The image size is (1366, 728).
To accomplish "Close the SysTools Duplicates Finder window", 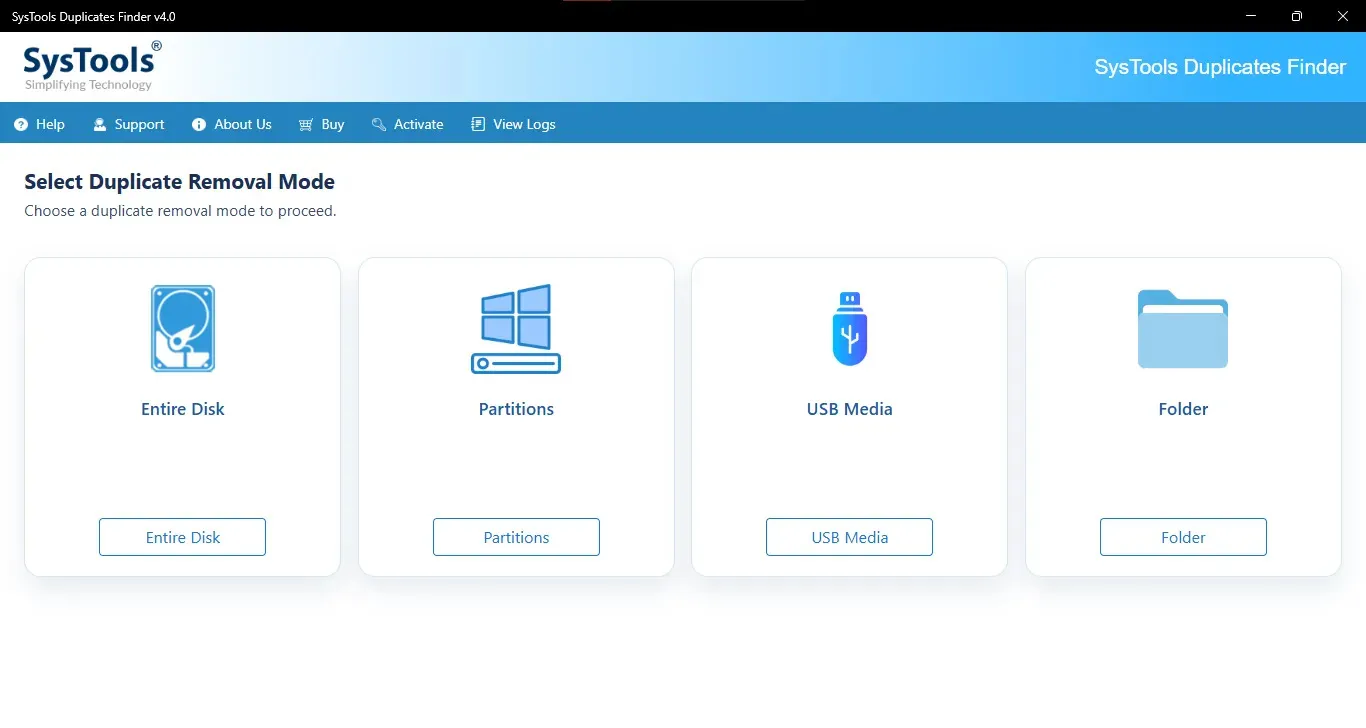I will click(1343, 16).
